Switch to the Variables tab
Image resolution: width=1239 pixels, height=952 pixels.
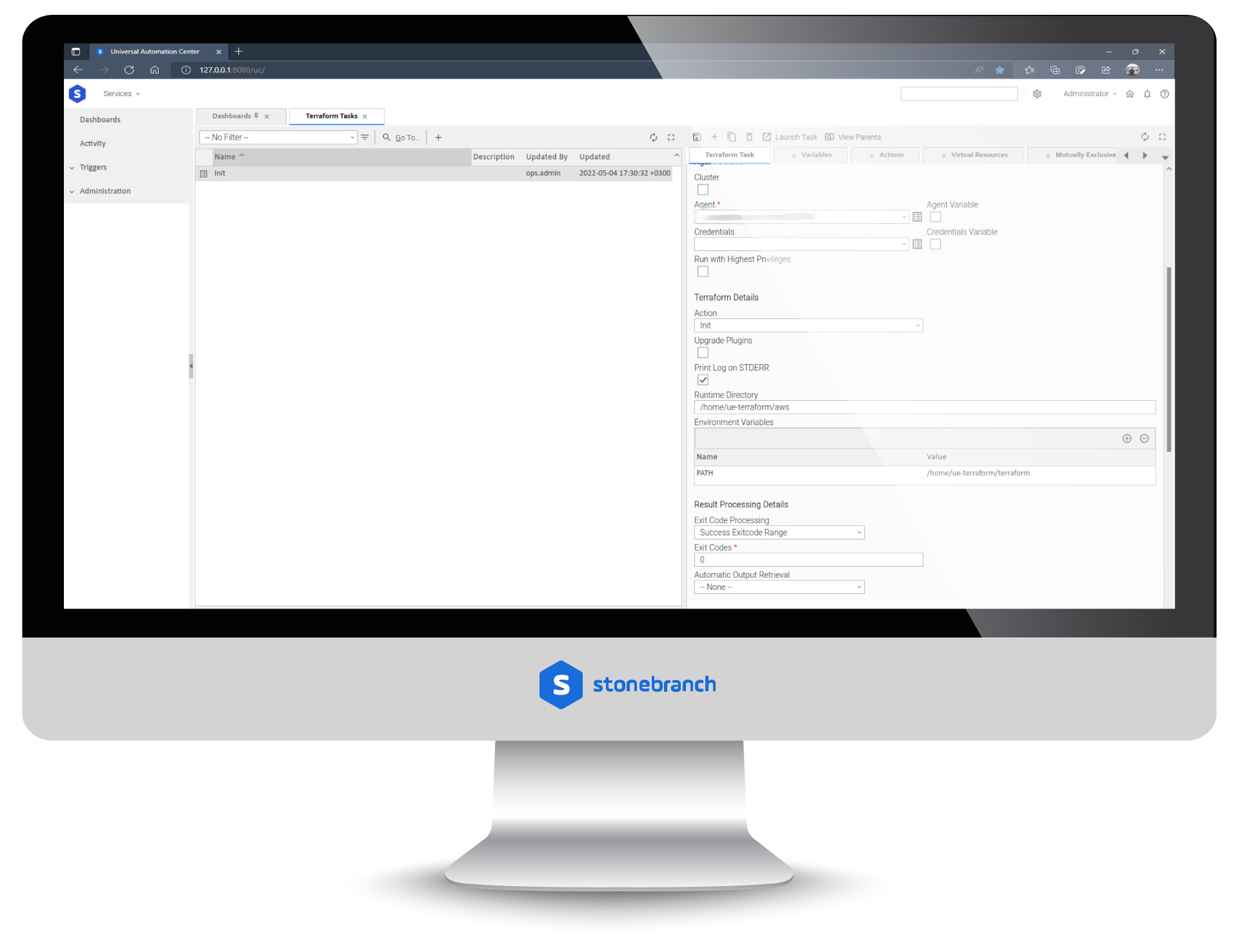817,154
